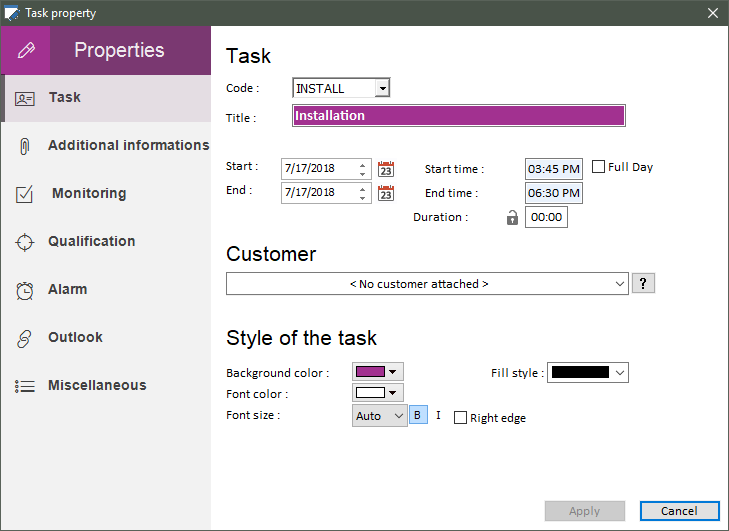Screen dimensions: 729x531
Task: Increase the Start date with up arrow
Action: [x=362, y=165]
